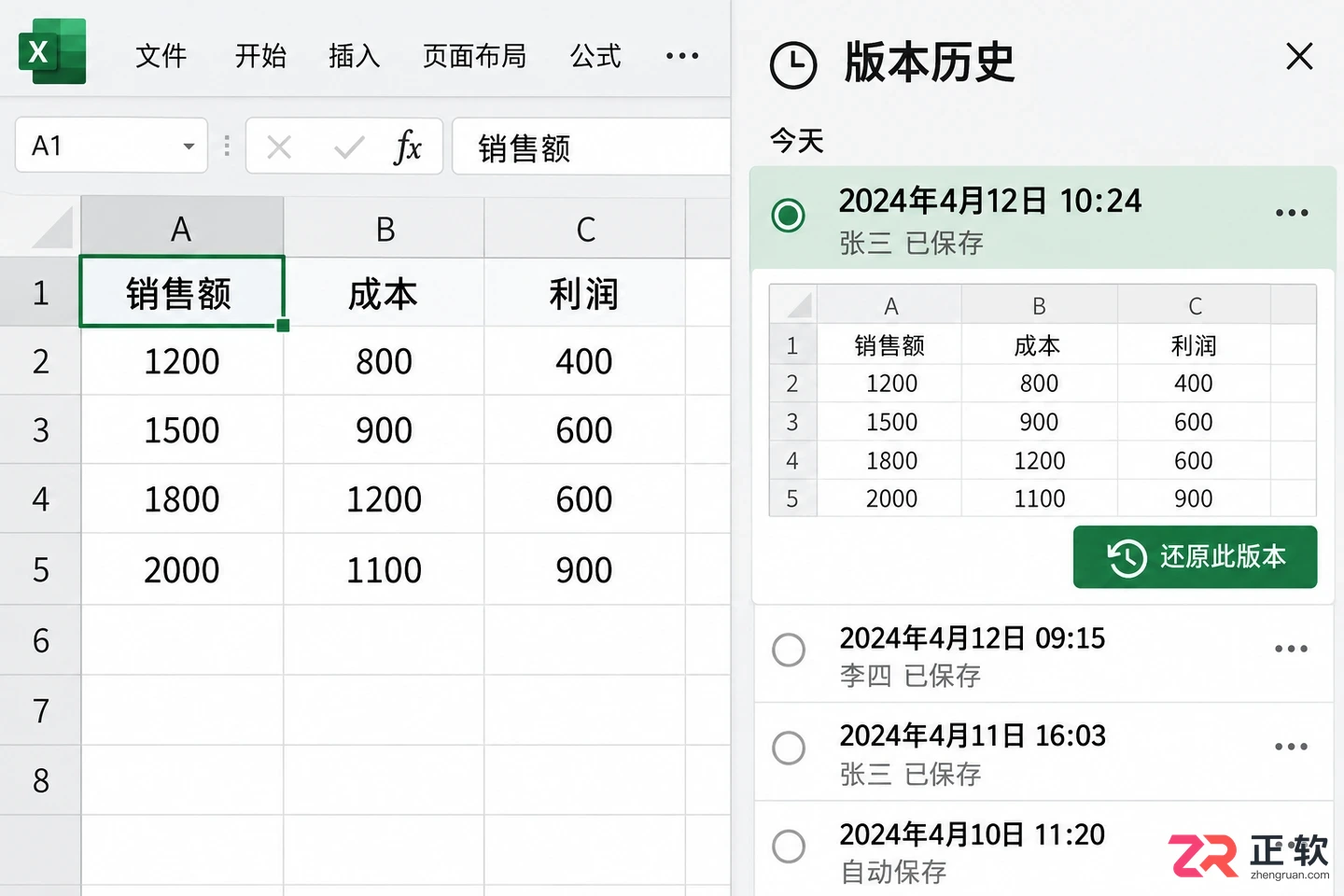This screenshot has height=896, width=1344.
Task: Select row 1 header
Action: (40, 292)
